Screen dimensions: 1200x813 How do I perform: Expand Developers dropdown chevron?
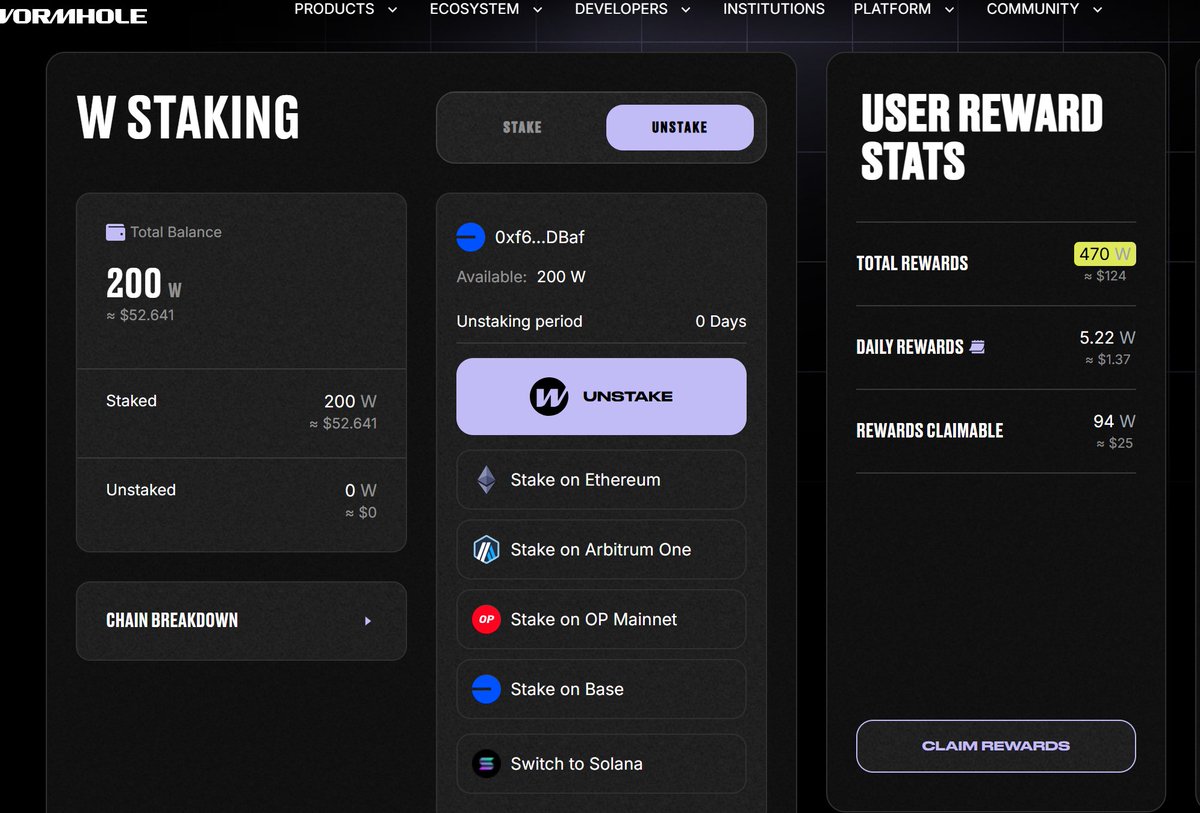pos(686,10)
